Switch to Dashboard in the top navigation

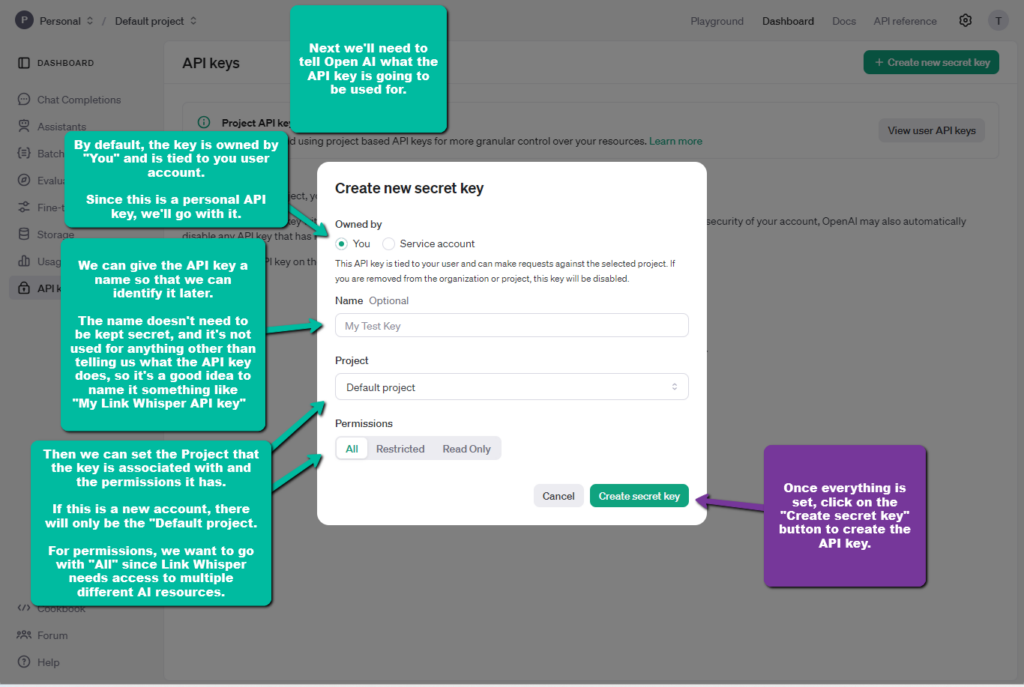788,21
